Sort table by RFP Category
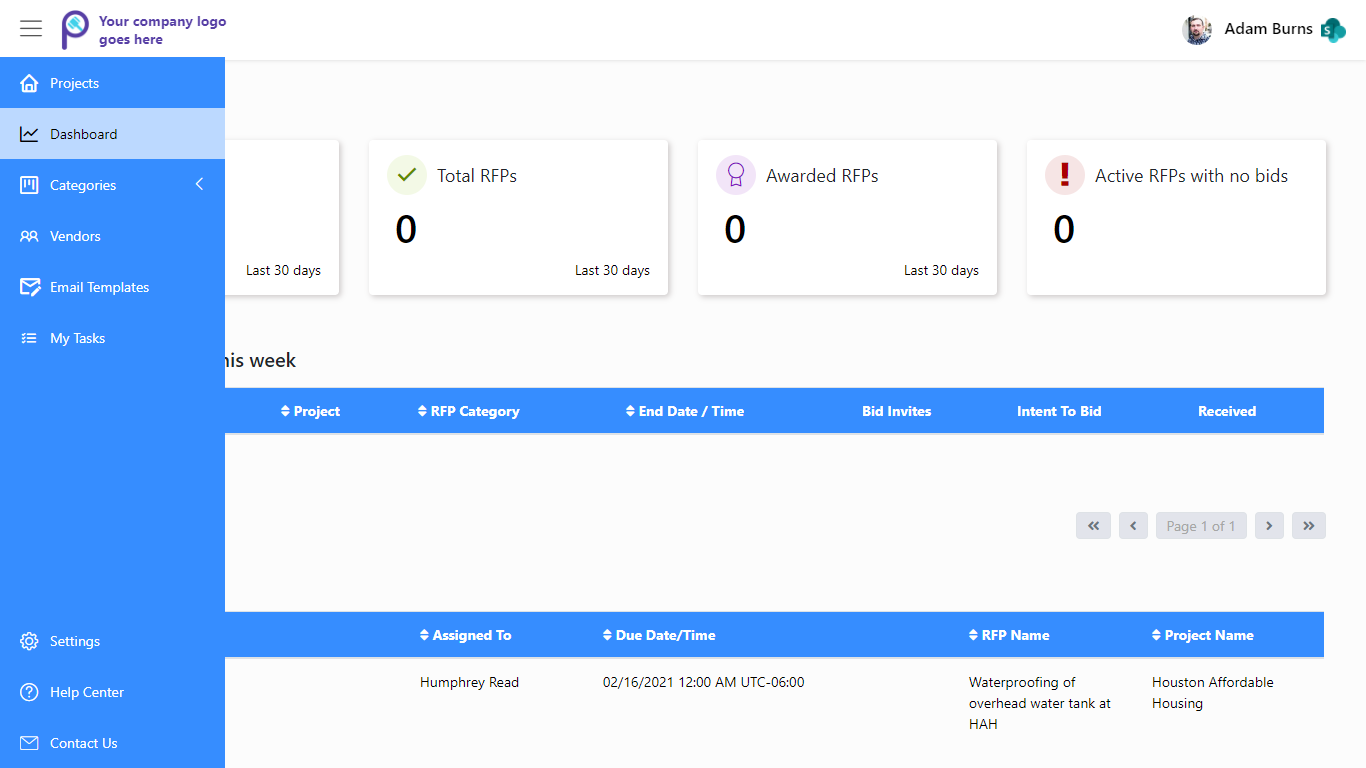Image resolution: width=1366 pixels, height=768 pixels. click(x=468, y=411)
